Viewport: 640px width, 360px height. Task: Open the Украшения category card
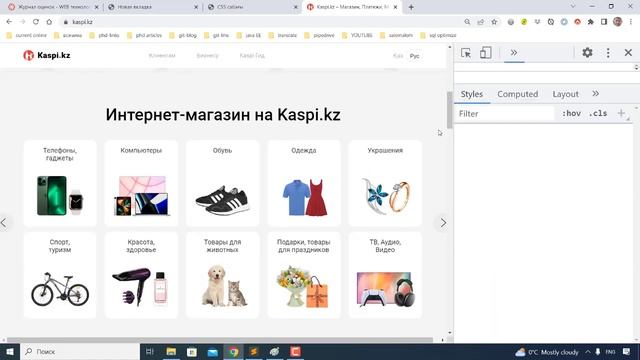click(385, 183)
